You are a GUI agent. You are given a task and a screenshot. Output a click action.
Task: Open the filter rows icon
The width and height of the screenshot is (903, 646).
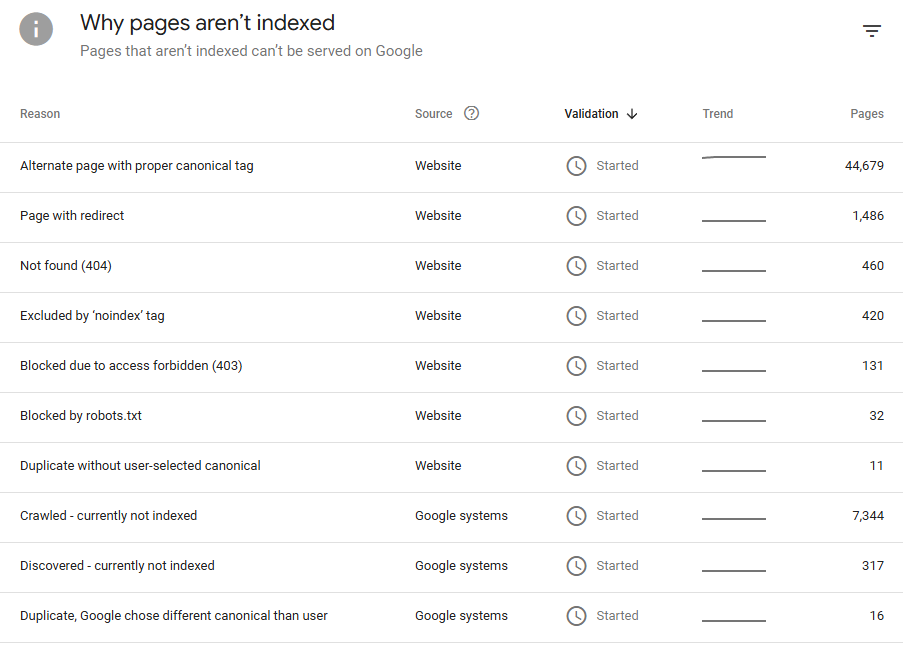click(x=872, y=31)
